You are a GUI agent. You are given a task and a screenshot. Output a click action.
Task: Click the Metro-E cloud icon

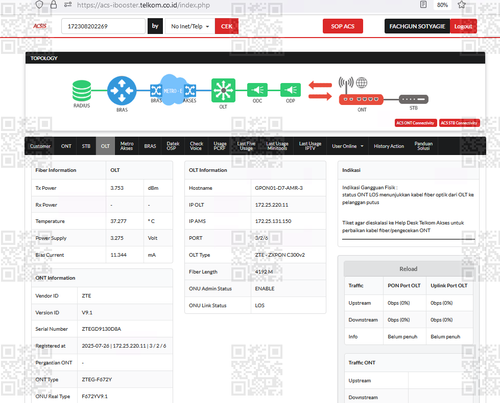[x=173, y=90]
